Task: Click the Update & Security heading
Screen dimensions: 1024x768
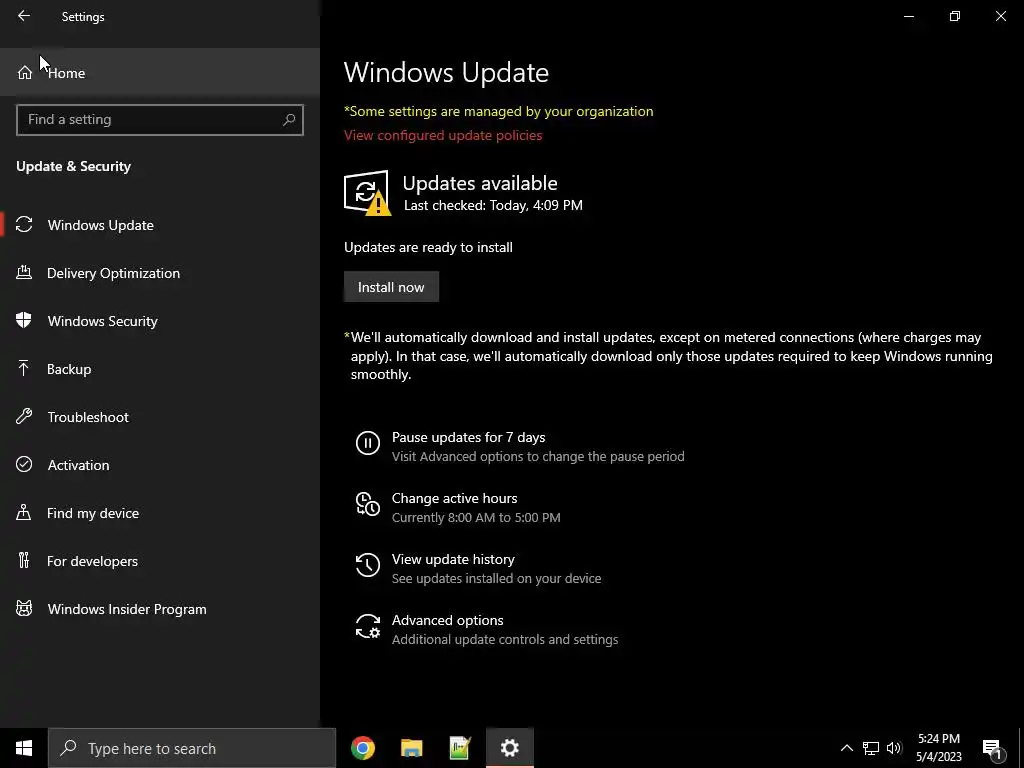Action: click(74, 166)
